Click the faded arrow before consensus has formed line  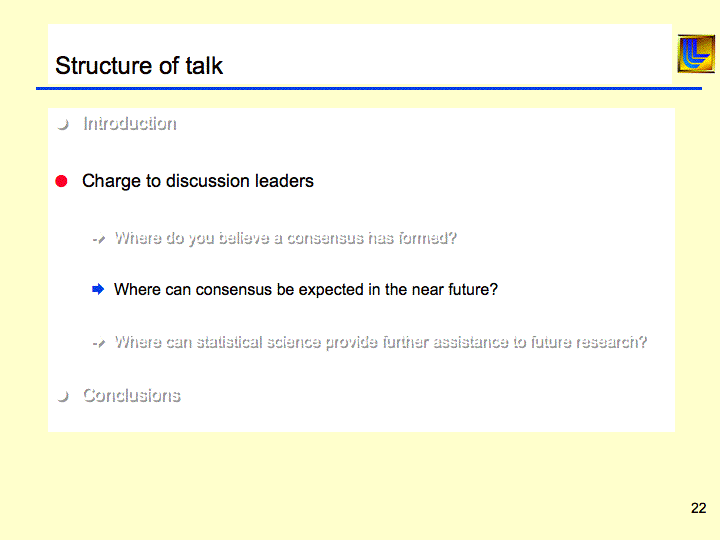tap(98, 240)
